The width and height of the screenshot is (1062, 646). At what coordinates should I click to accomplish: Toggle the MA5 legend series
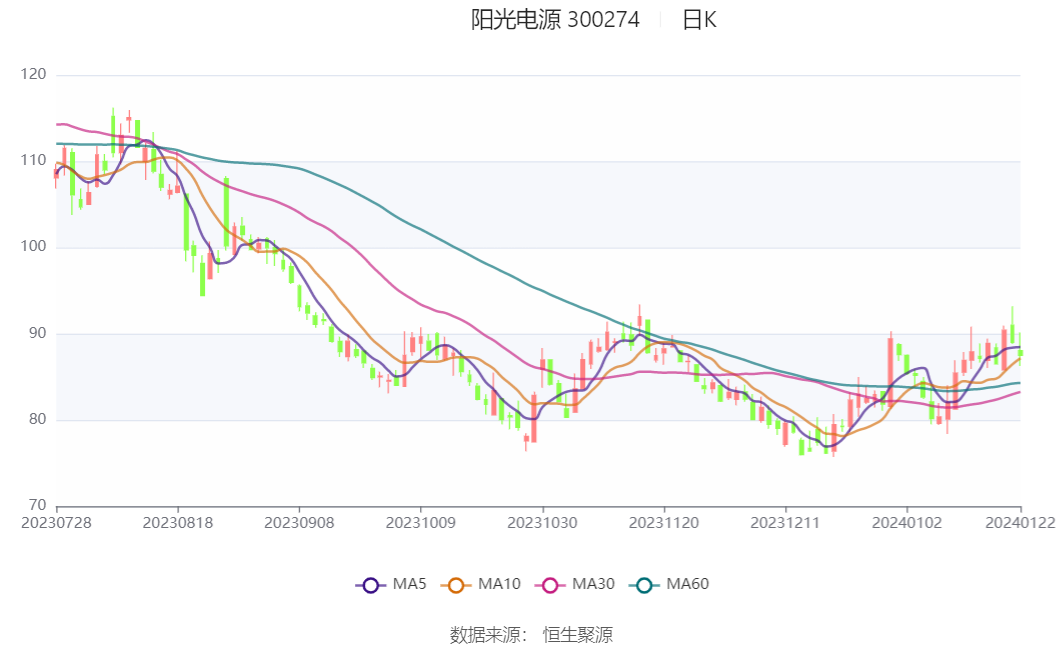pos(391,584)
